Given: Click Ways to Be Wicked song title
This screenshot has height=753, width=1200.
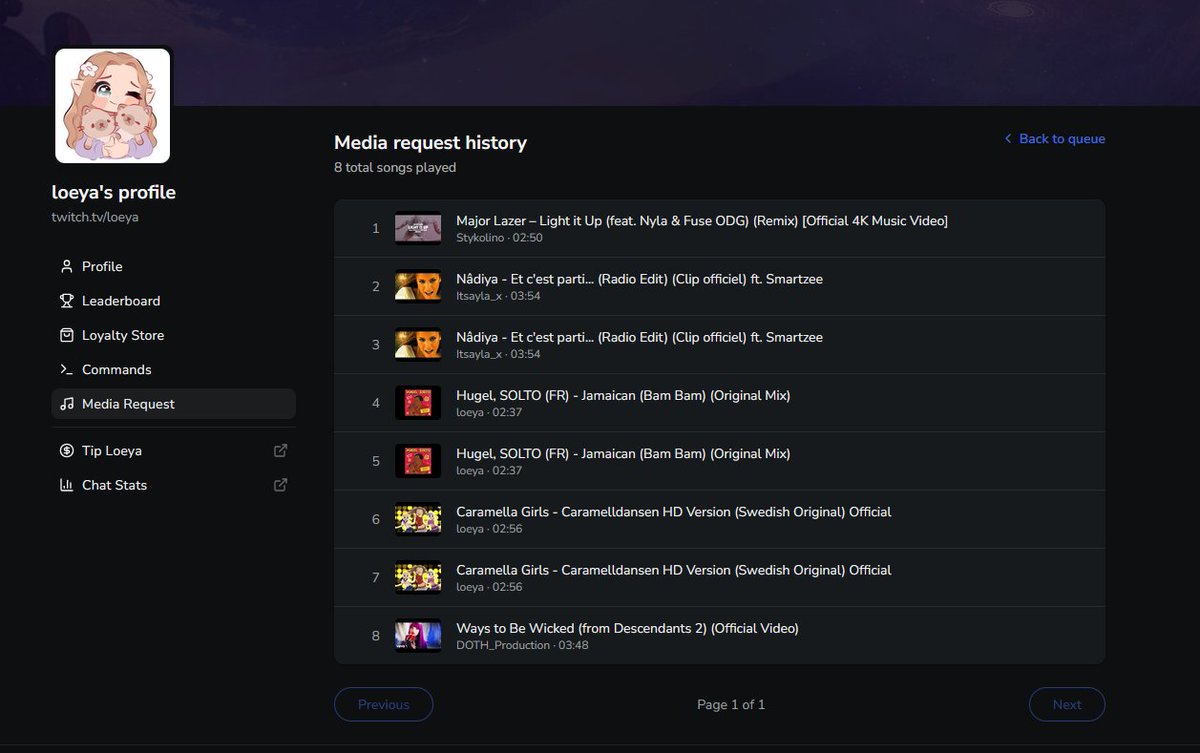Looking at the screenshot, I should point(627,628).
